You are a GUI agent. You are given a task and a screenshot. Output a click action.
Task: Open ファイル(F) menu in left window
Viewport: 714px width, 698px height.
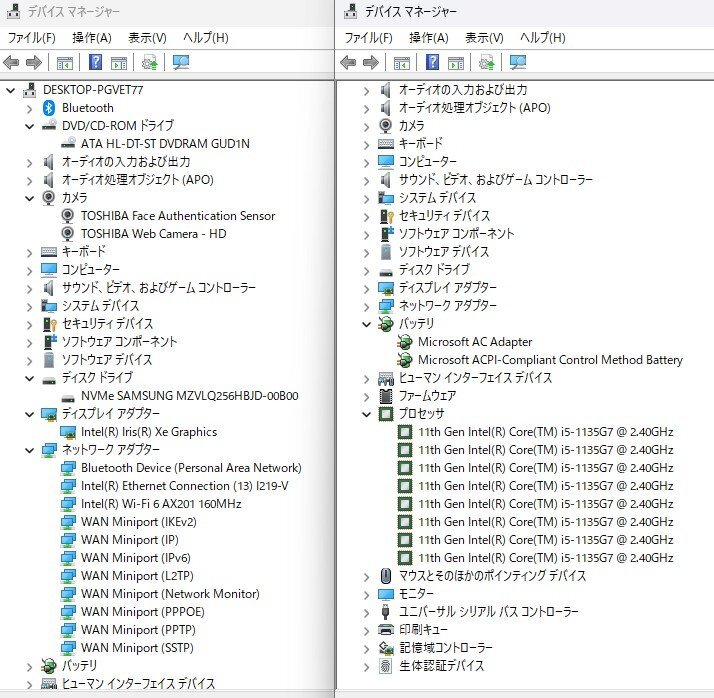pyautogui.click(x=31, y=38)
